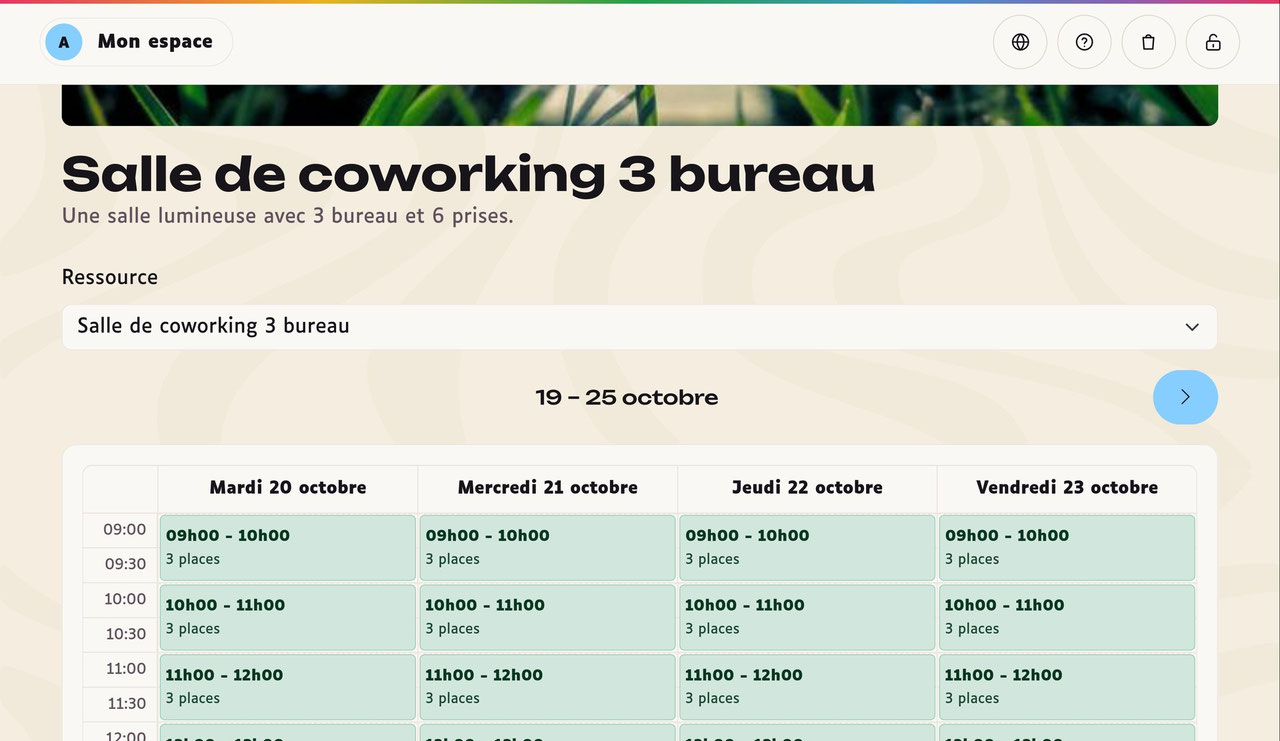Click the open padlock icon
The image size is (1280, 741).
click(1212, 42)
